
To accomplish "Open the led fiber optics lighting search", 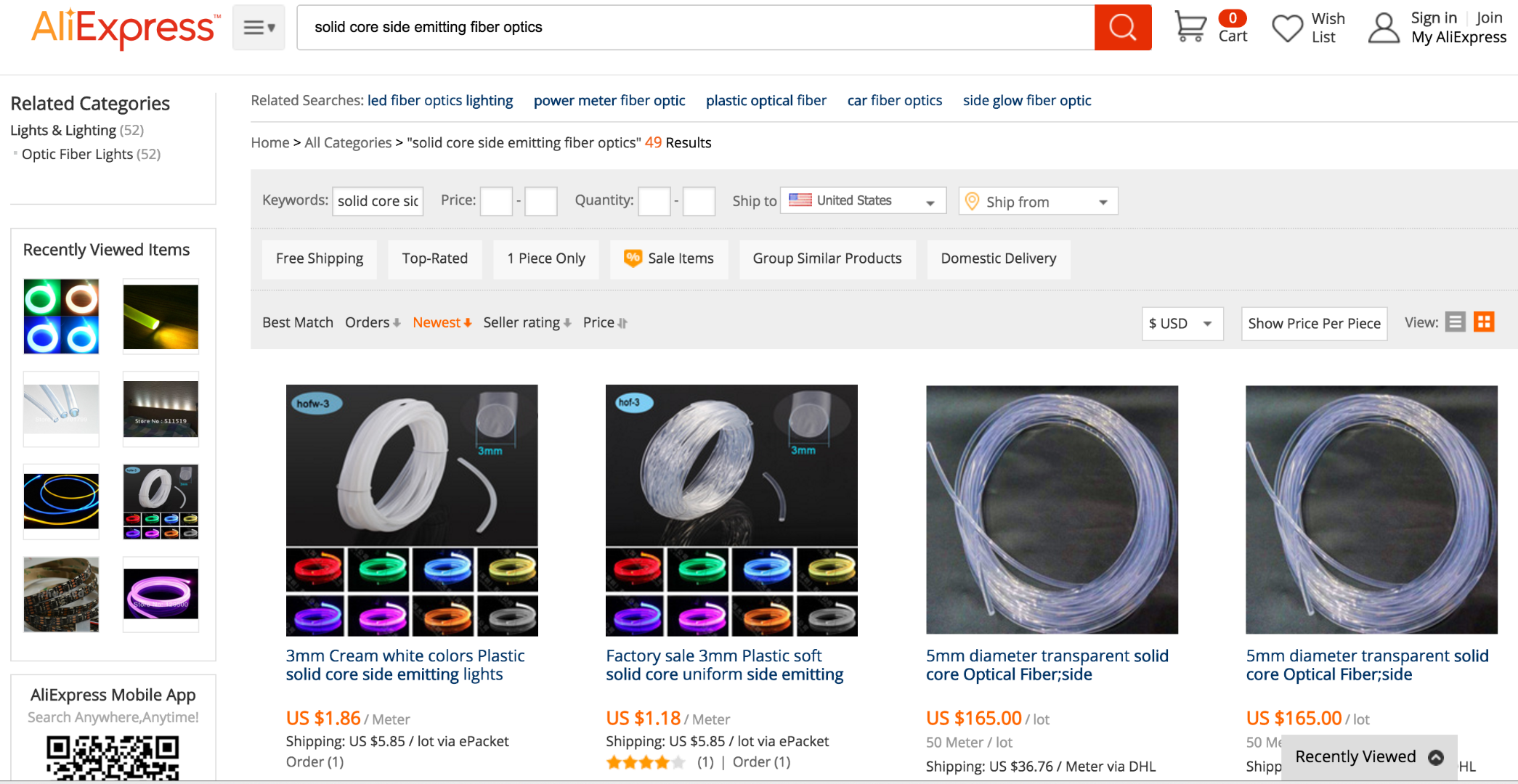I will coord(440,100).
